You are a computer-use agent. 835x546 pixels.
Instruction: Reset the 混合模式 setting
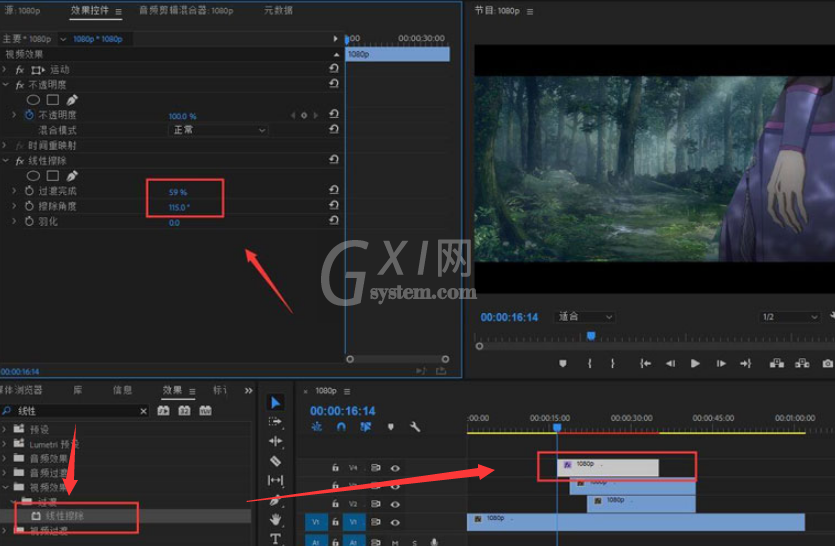[x=334, y=129]
